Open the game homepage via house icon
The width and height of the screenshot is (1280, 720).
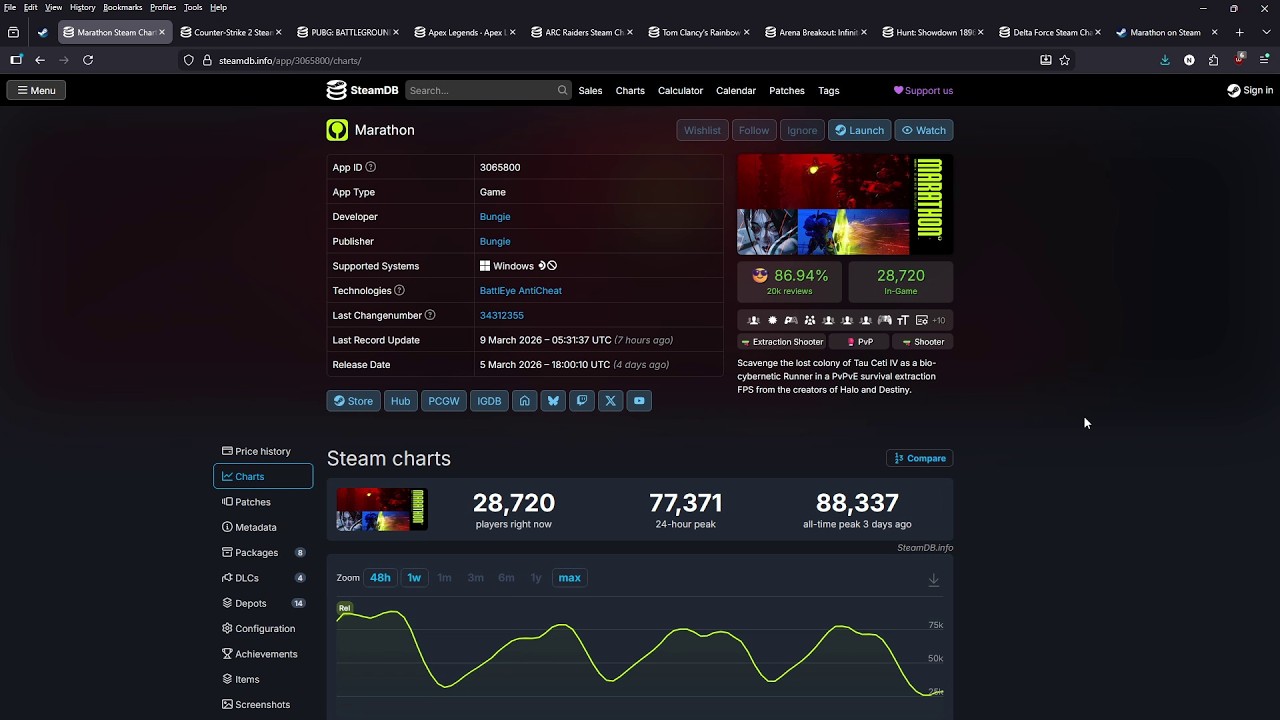[524, 401]
